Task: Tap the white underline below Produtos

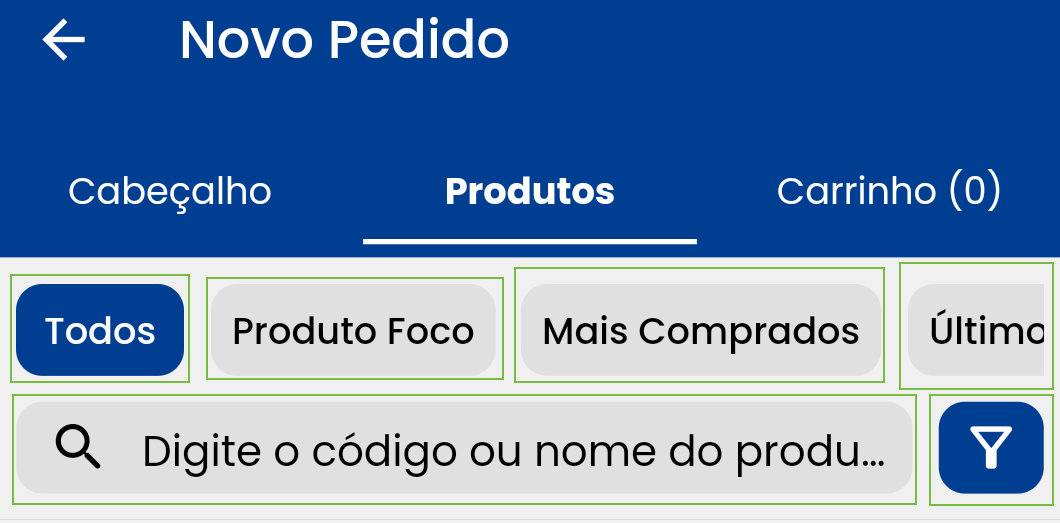Action: click(x=529, y=241)
